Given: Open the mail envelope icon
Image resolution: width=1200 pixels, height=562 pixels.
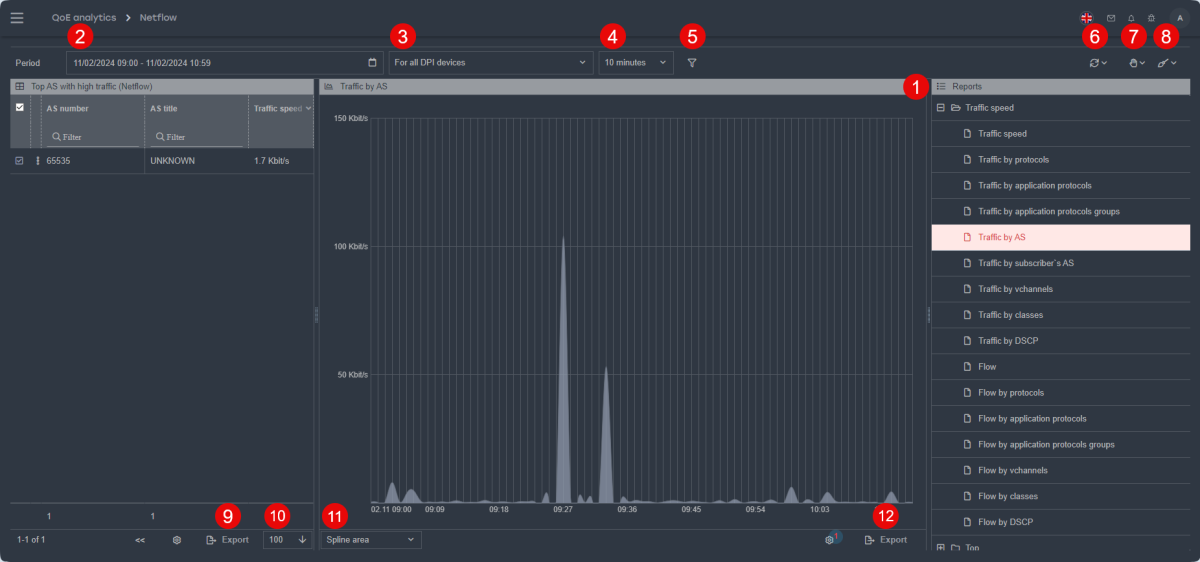Looking at the screenshot, I should (1111, 18).
